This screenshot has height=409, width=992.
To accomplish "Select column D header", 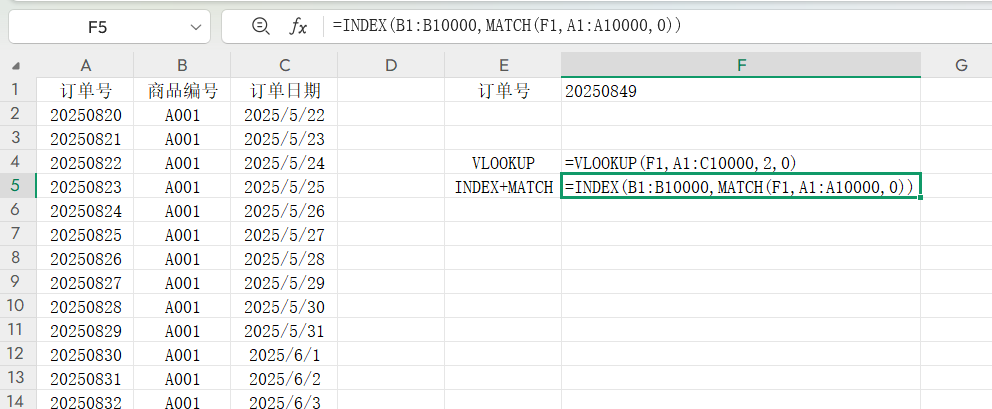I will point(391,66).
